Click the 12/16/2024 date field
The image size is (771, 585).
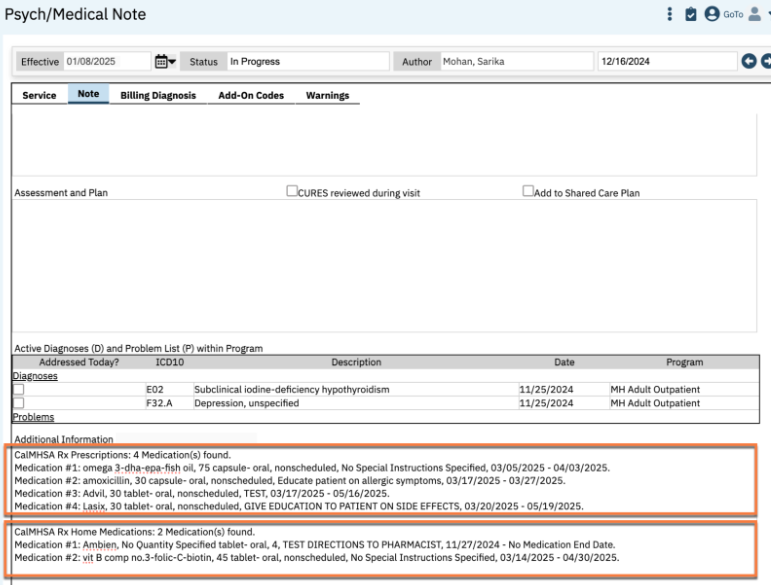click(x=667, y=61)
